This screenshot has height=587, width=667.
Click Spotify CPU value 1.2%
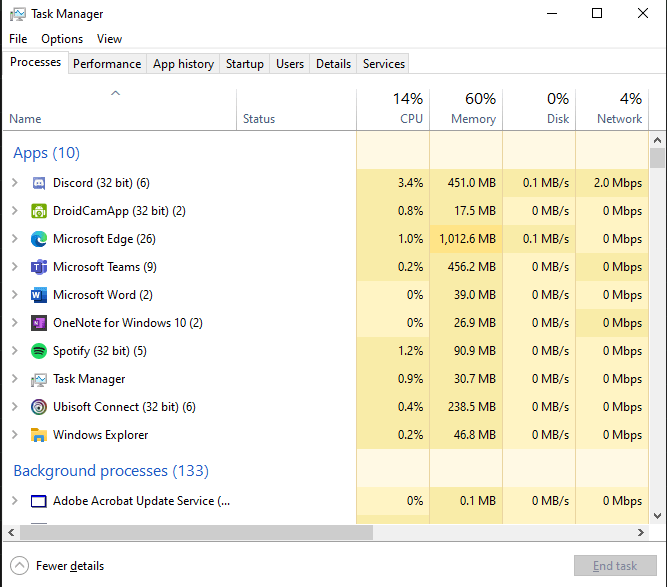point(410,351)
